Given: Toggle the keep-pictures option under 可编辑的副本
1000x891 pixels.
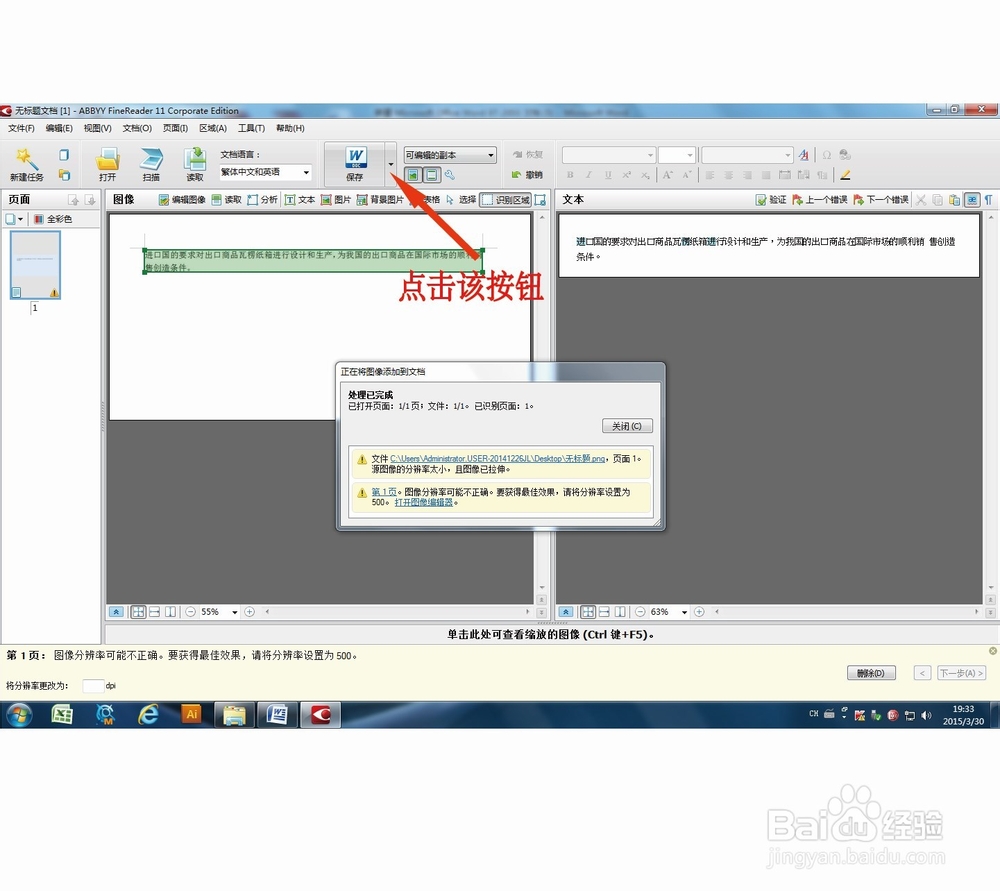Looking at the screenshot, I should (x=413, y=175).
